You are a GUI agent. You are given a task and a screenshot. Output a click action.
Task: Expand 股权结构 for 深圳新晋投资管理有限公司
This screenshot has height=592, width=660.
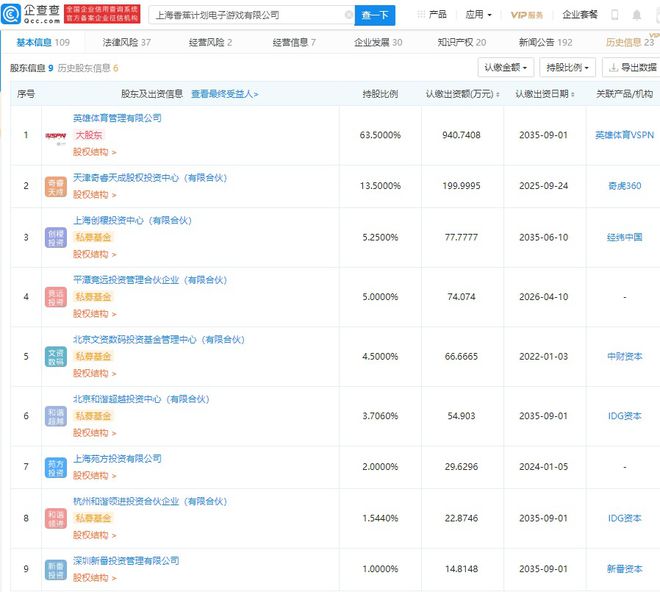tap(95, 578)
